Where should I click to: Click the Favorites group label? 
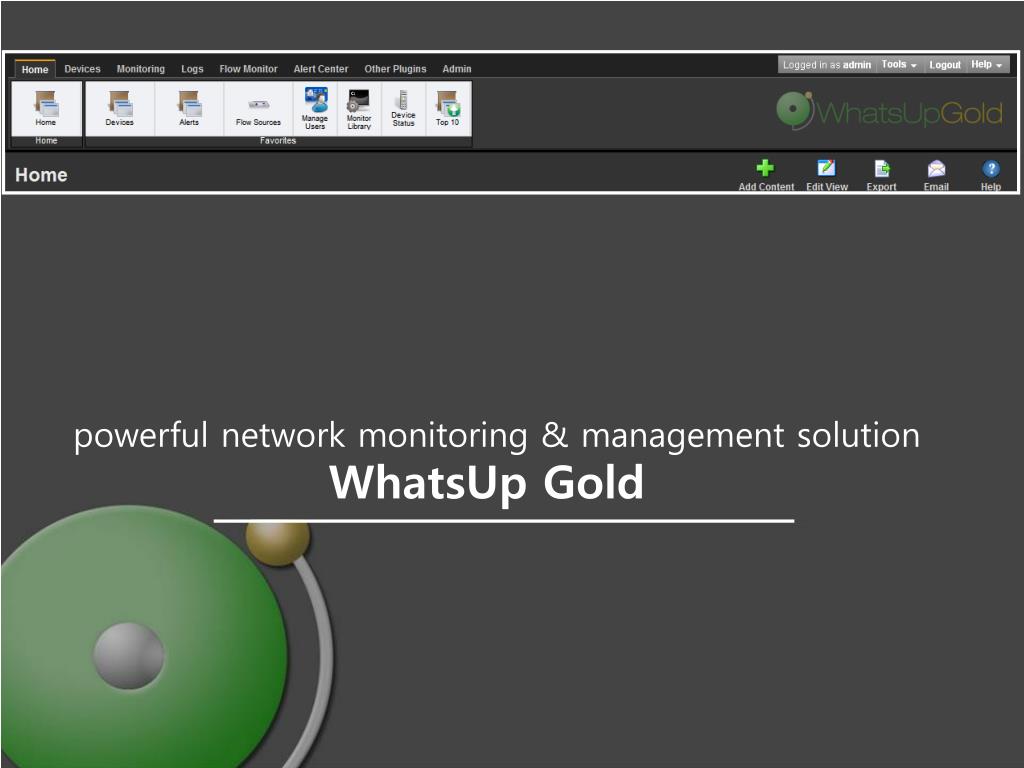pos(278,140)
